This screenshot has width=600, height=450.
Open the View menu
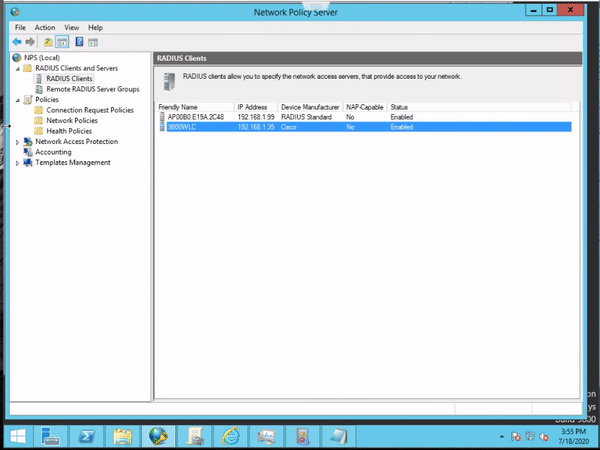pyautogui.click(x=71, y=27)
